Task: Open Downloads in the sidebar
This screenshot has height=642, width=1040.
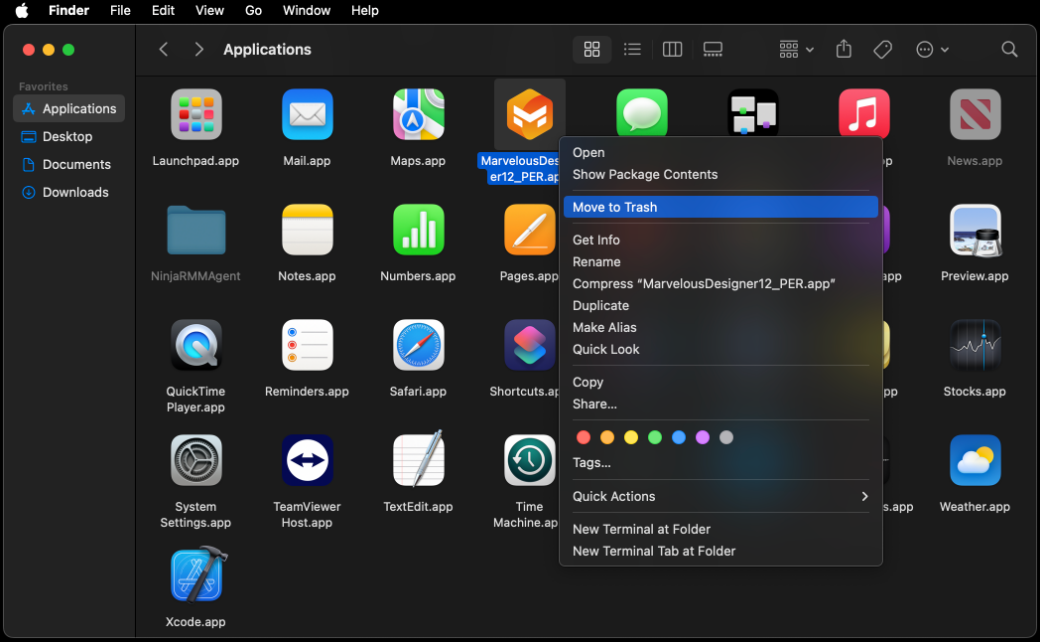Action: (x=69, y=192)
